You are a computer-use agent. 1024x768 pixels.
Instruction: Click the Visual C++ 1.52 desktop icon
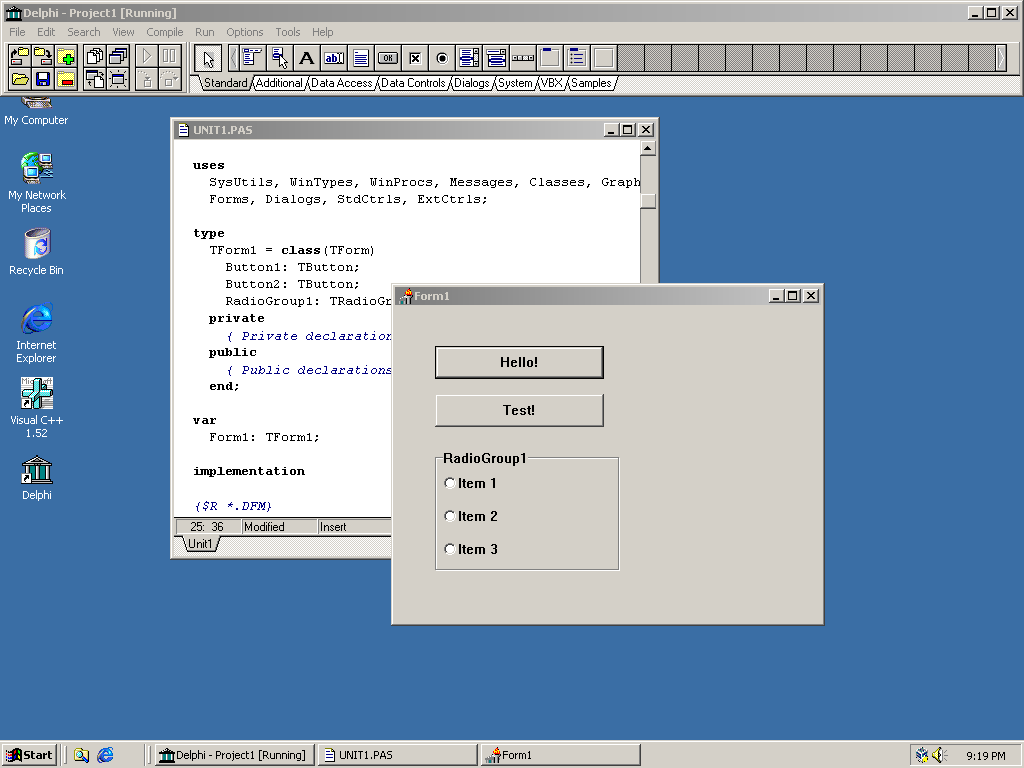click(x=37, y=408)
